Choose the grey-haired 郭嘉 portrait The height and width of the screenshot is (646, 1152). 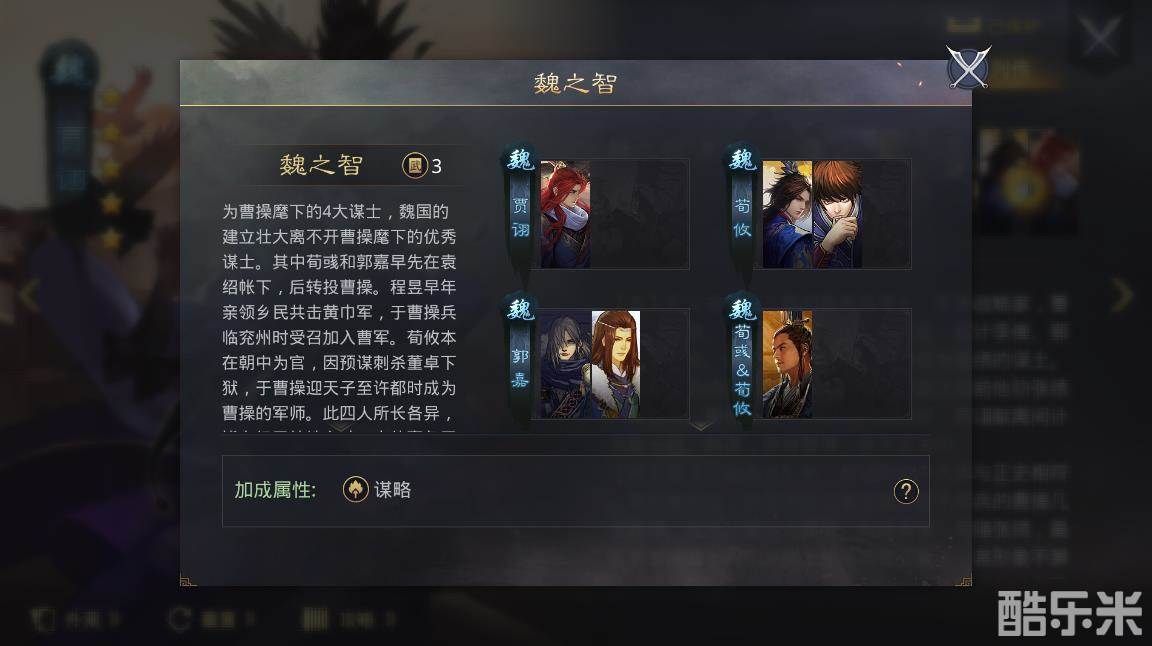pyautogui.click(x=565, y=365)
